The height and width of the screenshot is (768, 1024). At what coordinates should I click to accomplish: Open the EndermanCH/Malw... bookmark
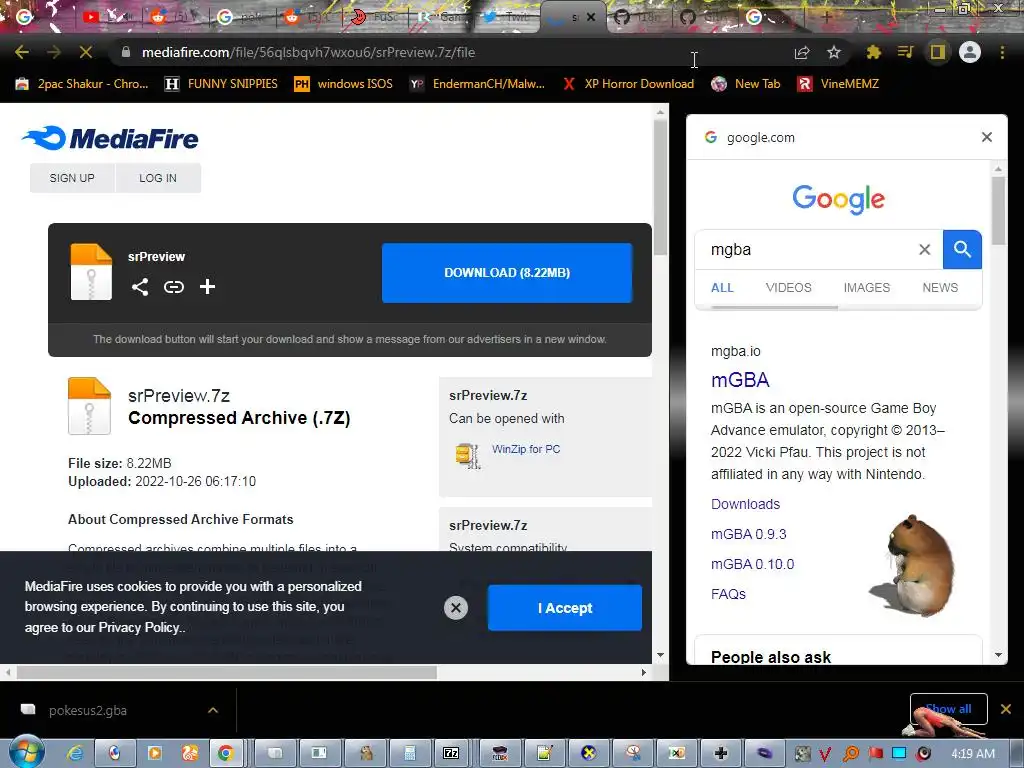(x=477, y=84)
